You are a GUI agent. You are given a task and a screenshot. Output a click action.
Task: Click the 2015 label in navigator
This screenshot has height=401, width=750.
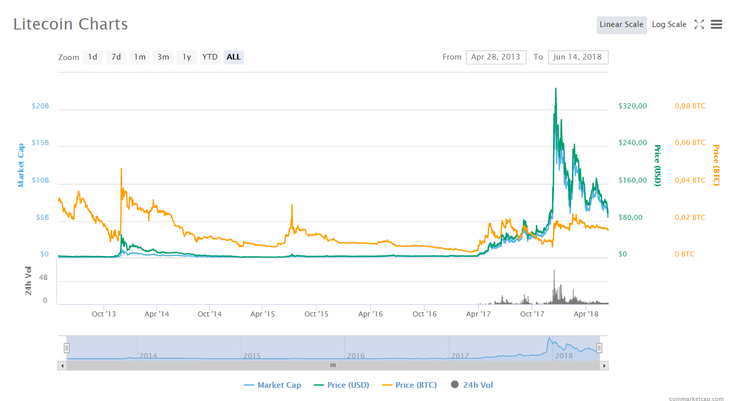click(252, 356)
